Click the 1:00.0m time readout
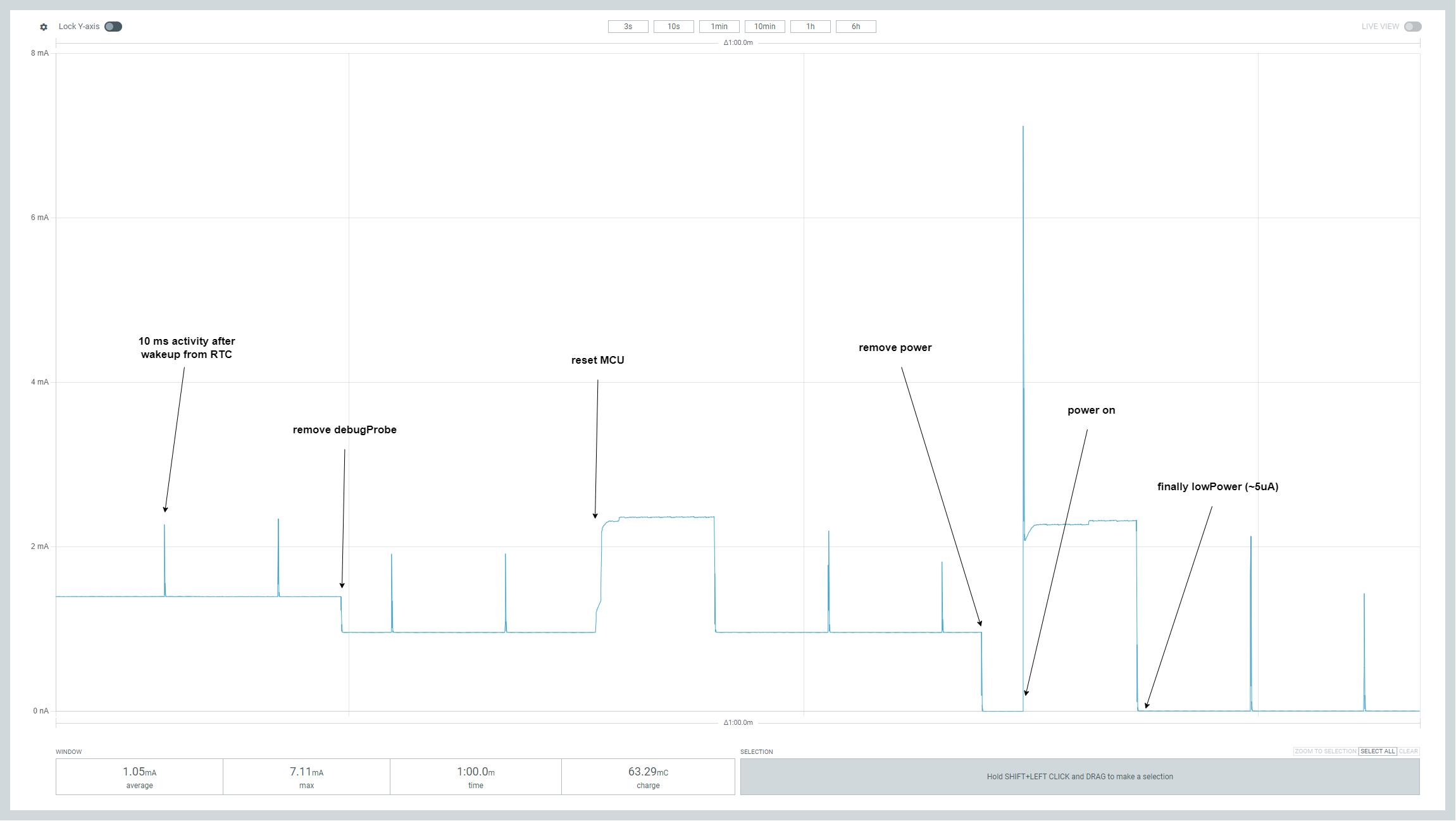This screenshot has height=821, width=1456. pos(476,777)
